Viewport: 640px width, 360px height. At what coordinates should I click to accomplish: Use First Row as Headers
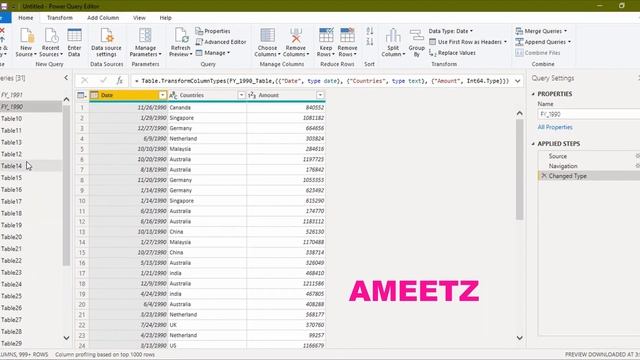(468, 42)
